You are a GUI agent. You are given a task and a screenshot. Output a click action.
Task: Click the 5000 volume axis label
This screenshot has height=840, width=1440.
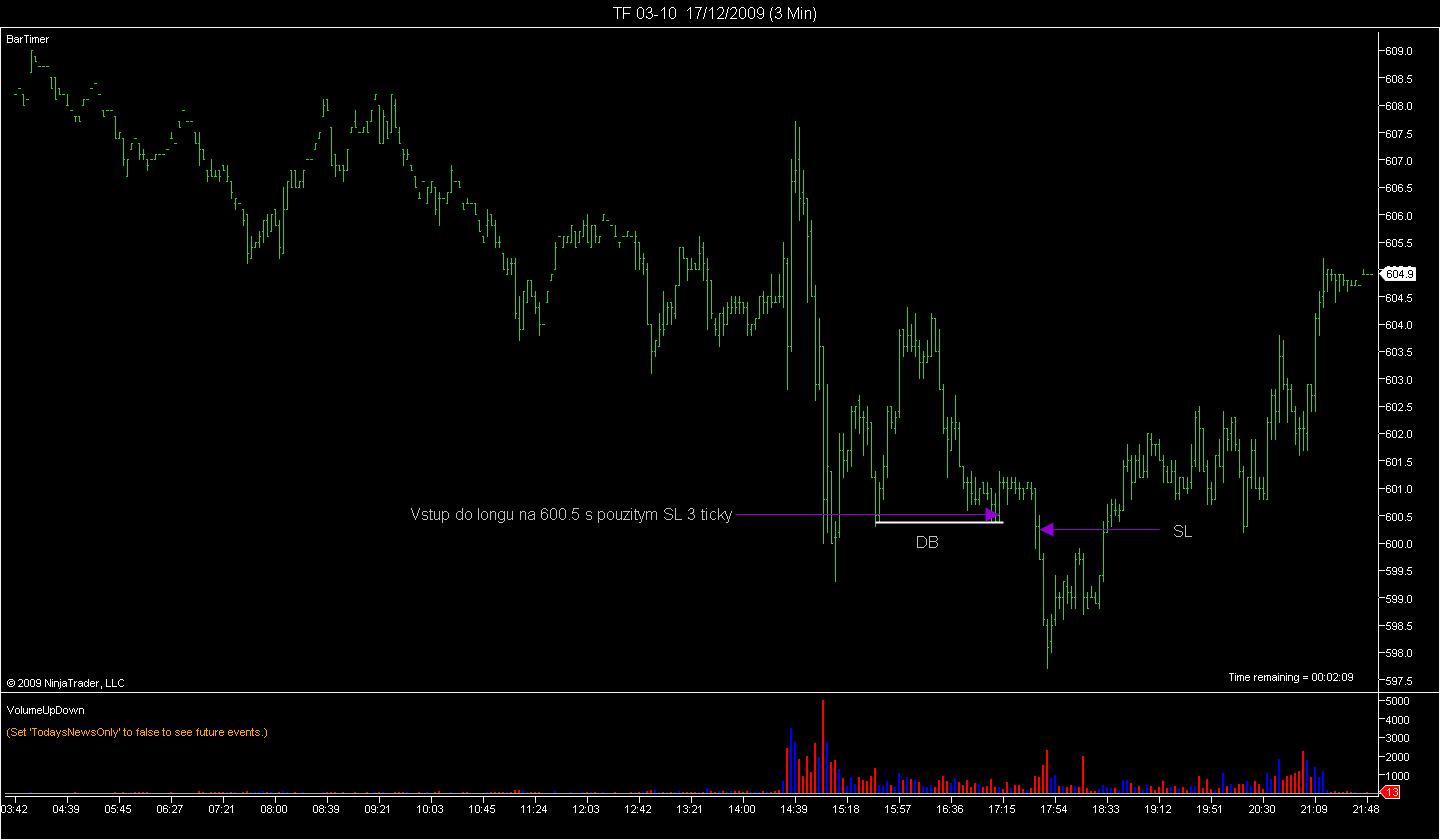pyautogui.click(x=1396, y=701)
